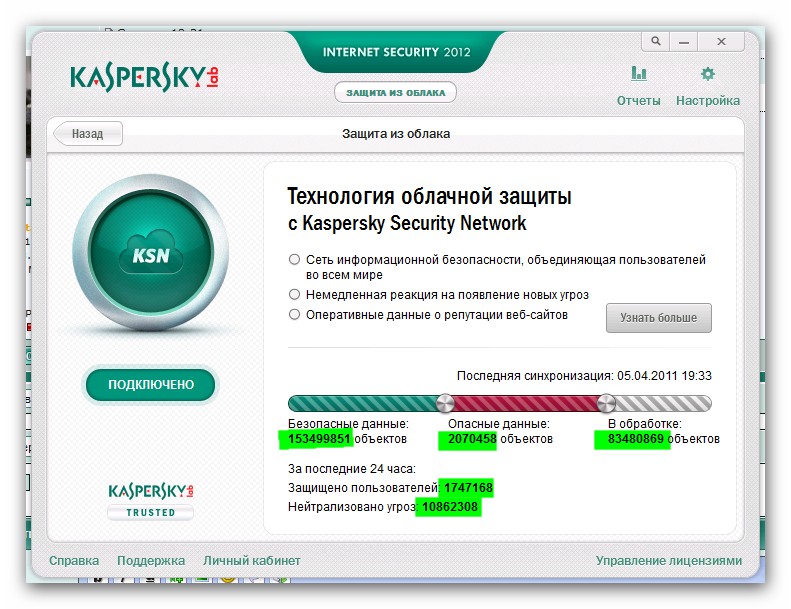Click bullet next to Немедленная реакция
The height and width of the screenshot is (609, 791).
294,294
